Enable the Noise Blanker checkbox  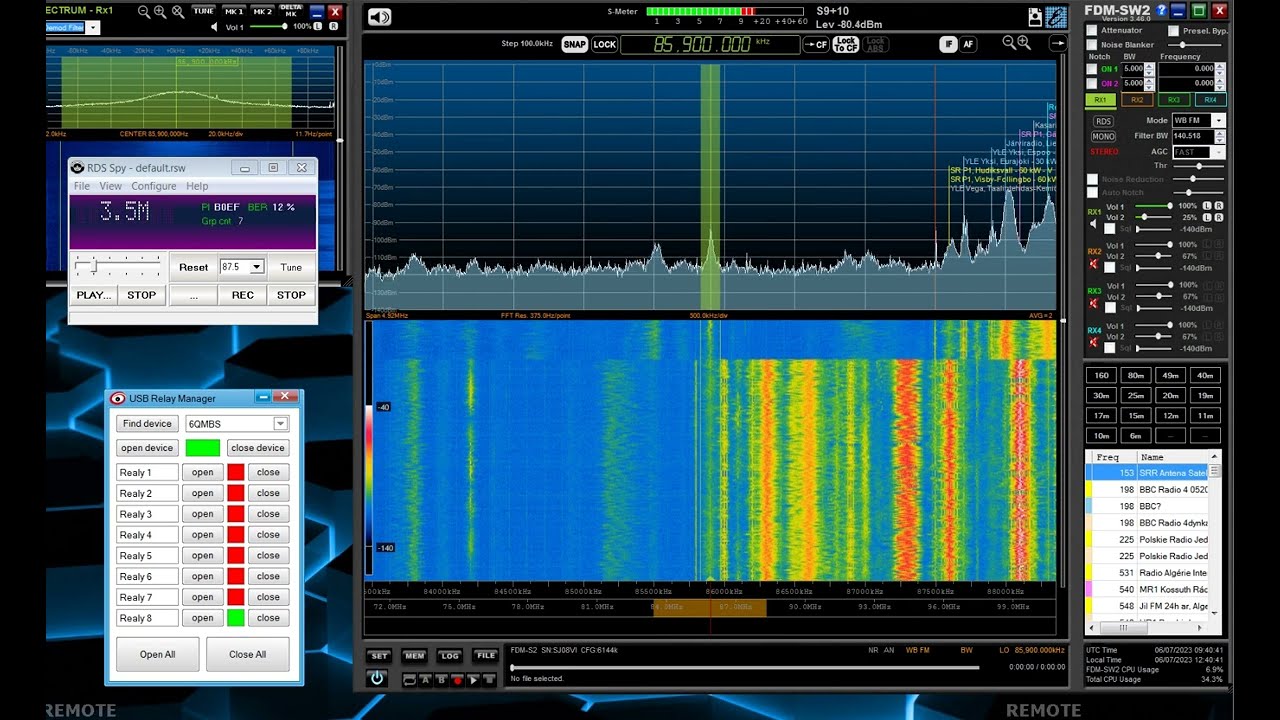[x=1092, y=45]
